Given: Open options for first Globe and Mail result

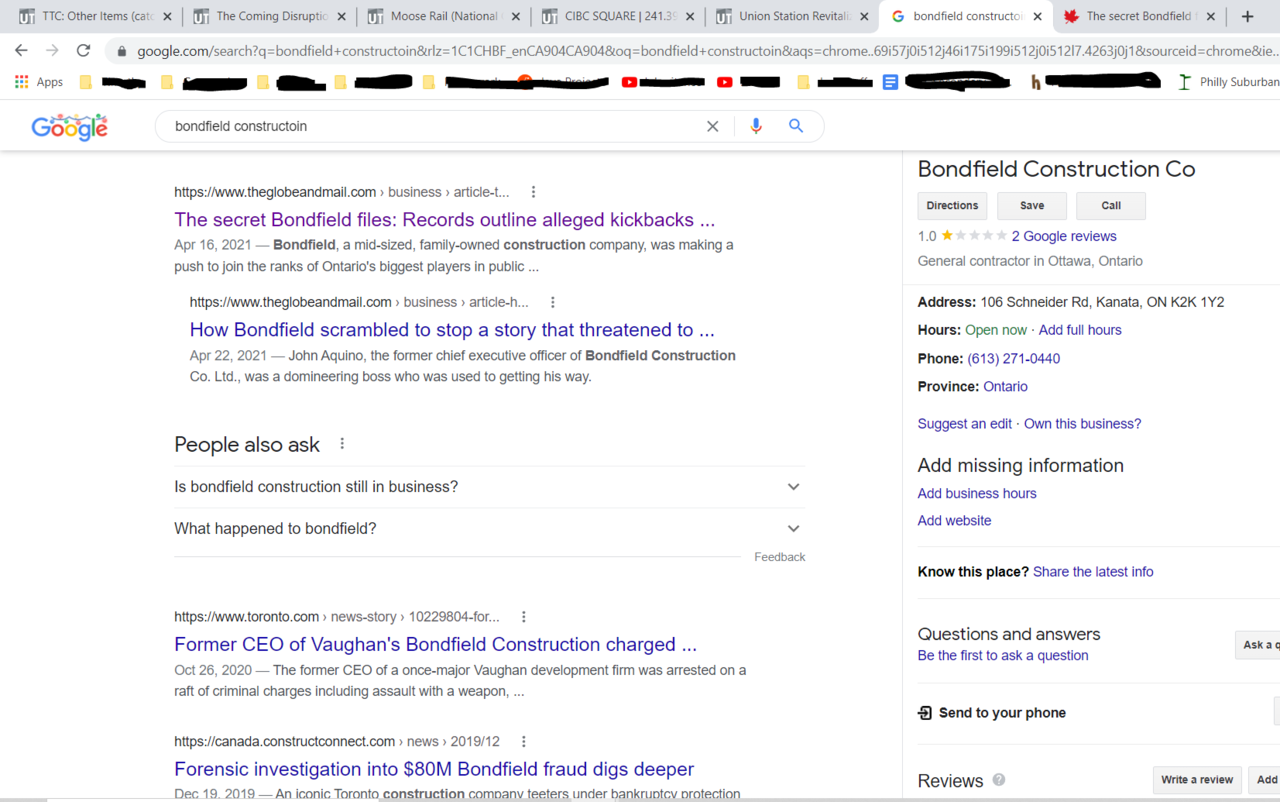Looking at the screenshot, I should pyautogui.click(x=533, y=192).
